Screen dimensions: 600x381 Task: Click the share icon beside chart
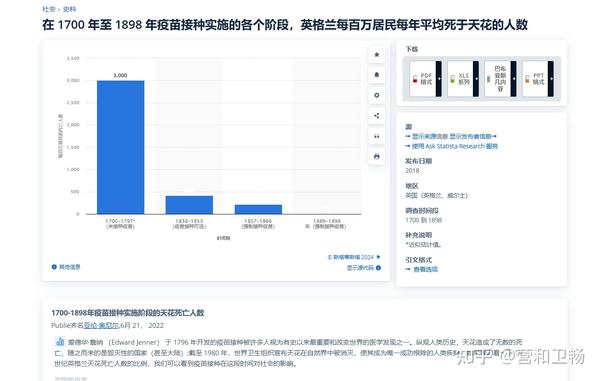point(377,116)
